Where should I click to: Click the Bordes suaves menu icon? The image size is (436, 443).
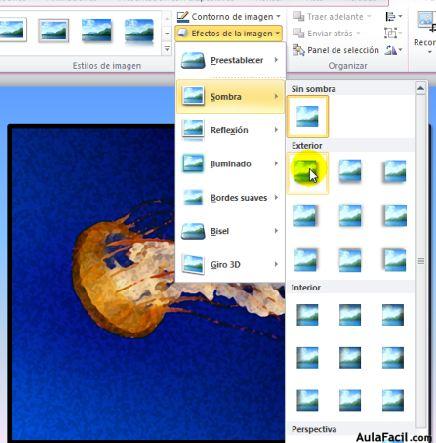[x=193, y=197]
